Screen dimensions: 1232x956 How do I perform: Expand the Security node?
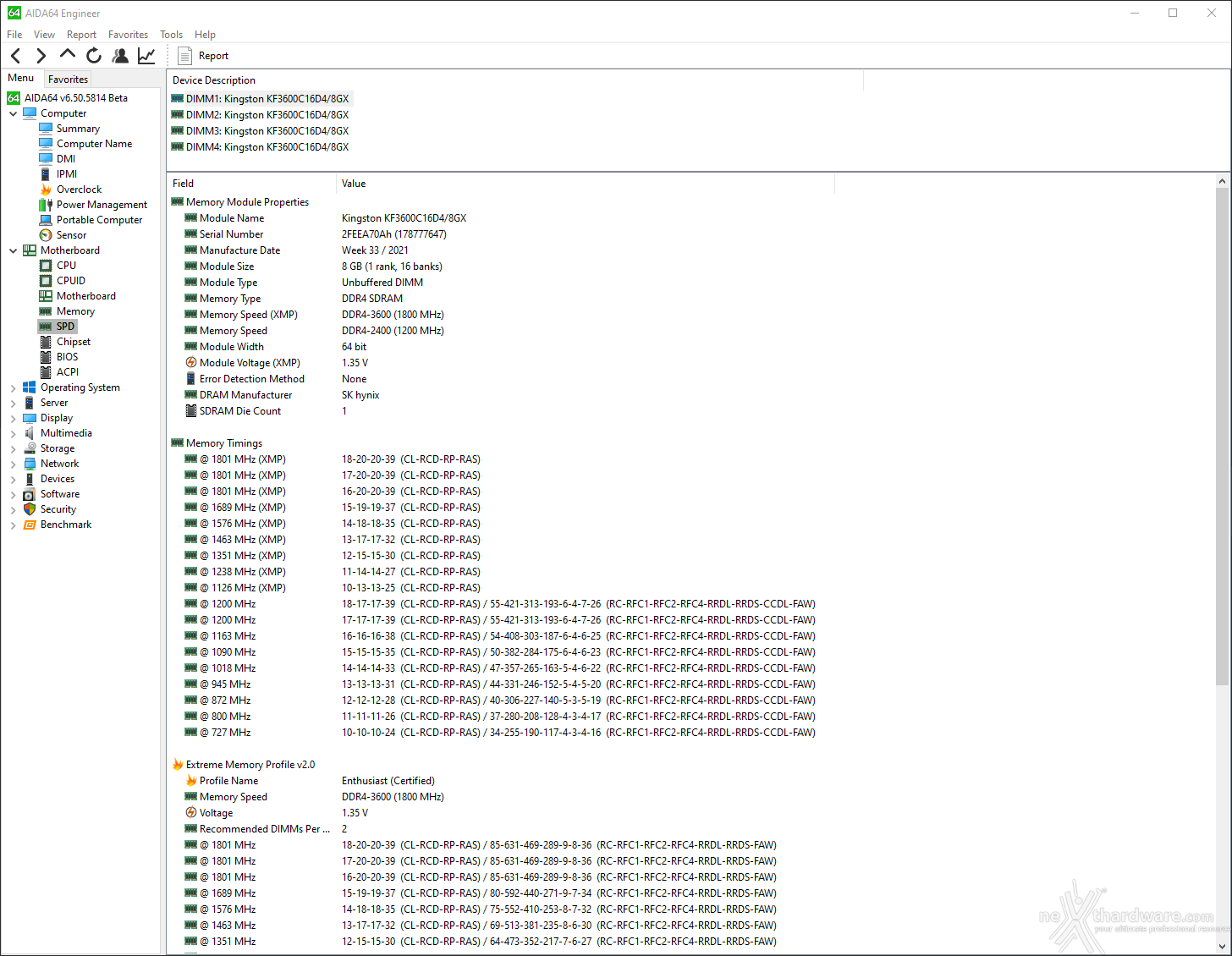coord(14,509)
